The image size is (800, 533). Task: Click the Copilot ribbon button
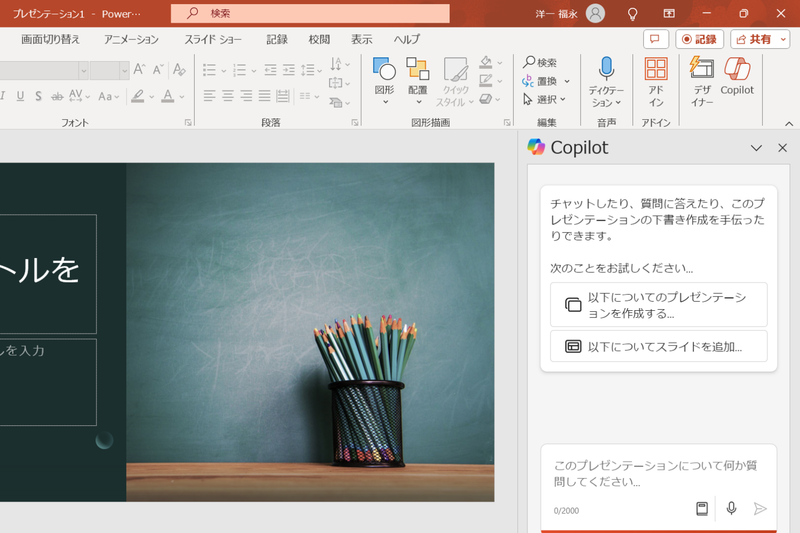[737, 76]
